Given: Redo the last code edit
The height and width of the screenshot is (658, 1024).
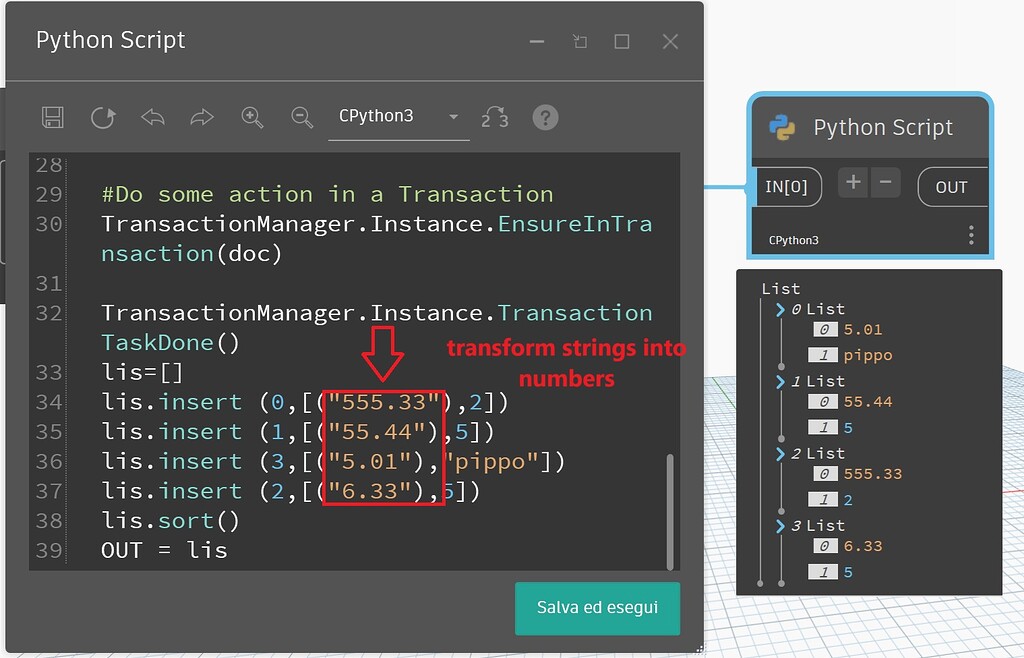Looking at the screenshot, I should pos(202,117).
